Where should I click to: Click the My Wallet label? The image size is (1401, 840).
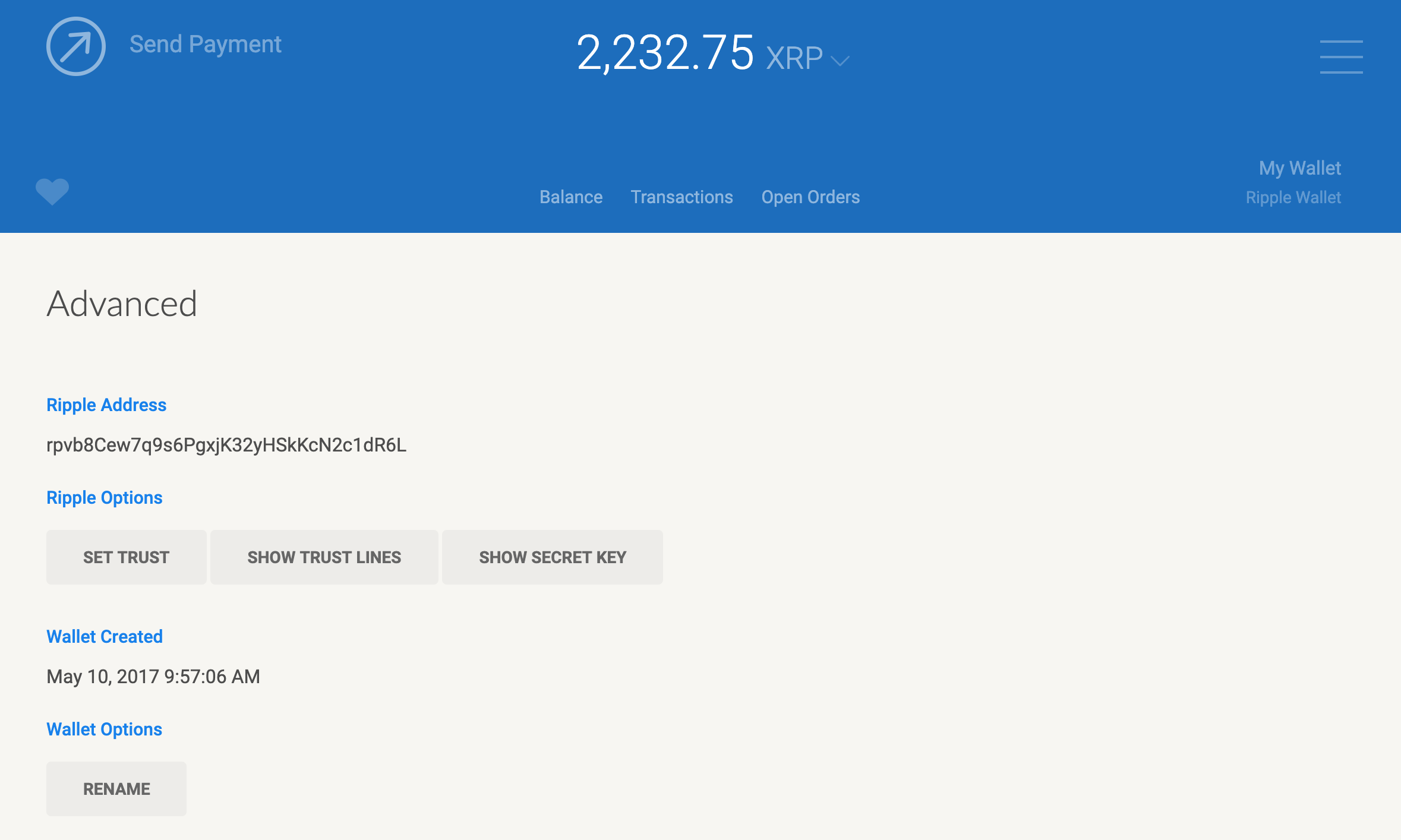tap(1299, 168)
